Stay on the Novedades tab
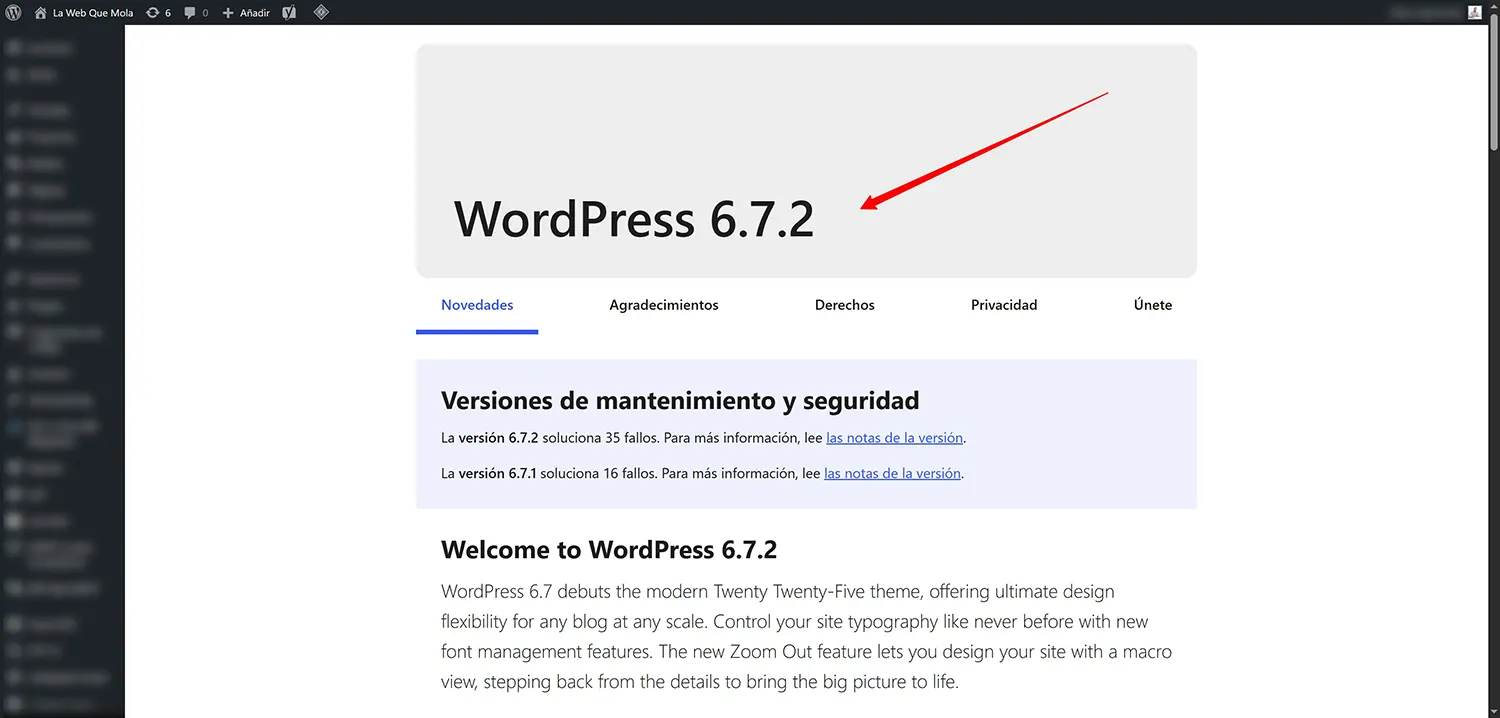1500x718 pixels. point(477,305)
